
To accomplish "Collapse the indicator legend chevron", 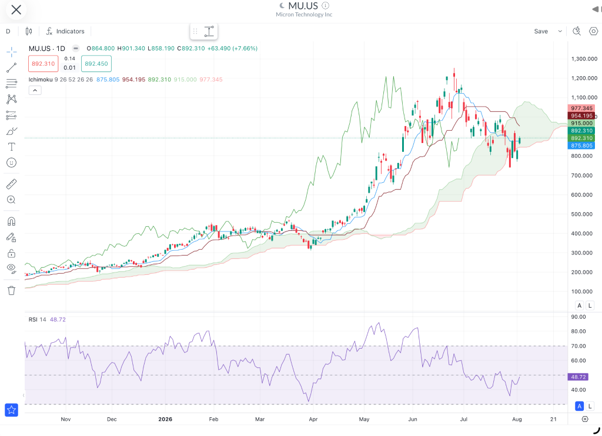I will coord(35,90).
